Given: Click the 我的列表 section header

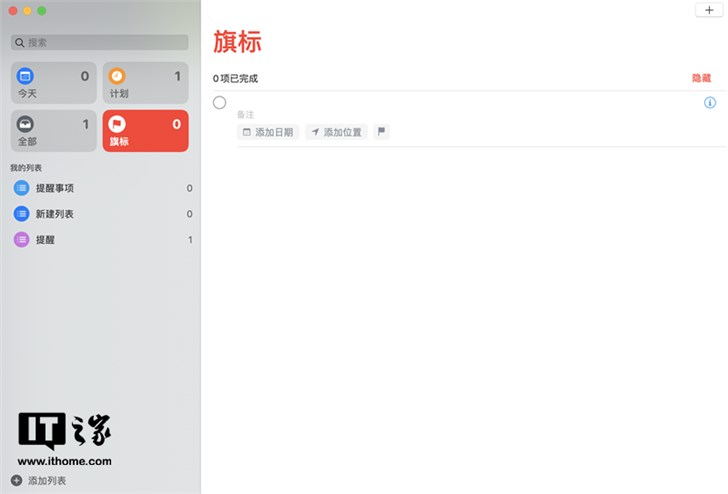Looking at the screenshot, I should (26, 168).
